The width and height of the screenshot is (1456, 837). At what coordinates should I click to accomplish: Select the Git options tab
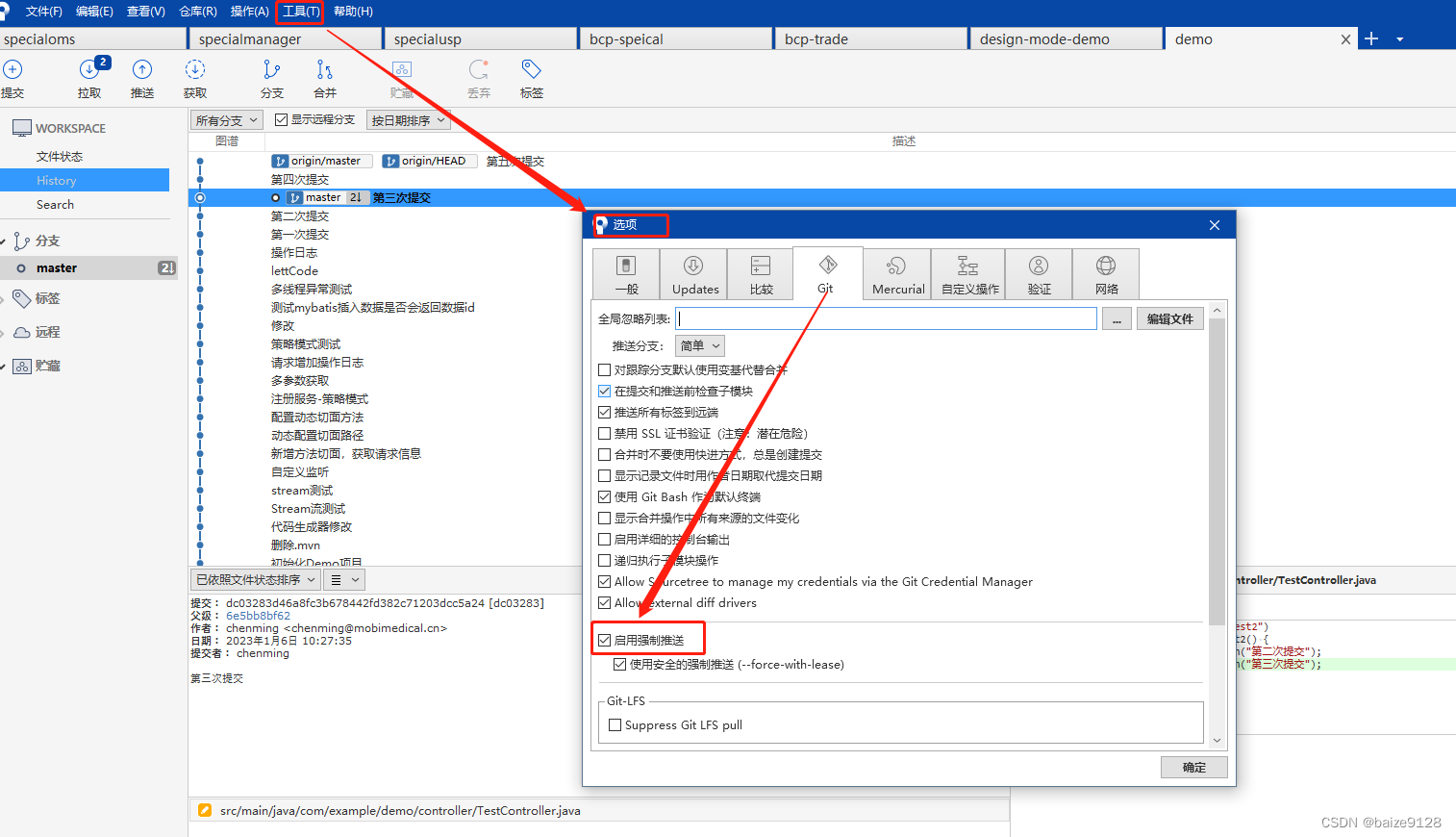click(x=827, y=273)
